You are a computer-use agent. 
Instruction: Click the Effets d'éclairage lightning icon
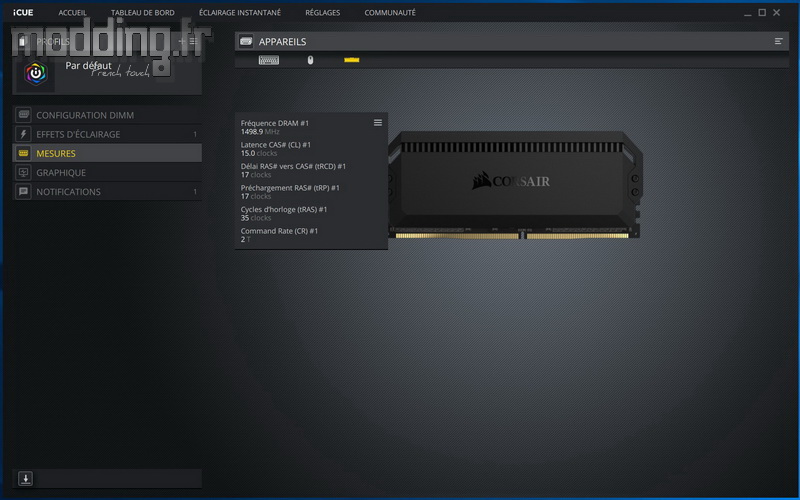(x=23, y=134)
